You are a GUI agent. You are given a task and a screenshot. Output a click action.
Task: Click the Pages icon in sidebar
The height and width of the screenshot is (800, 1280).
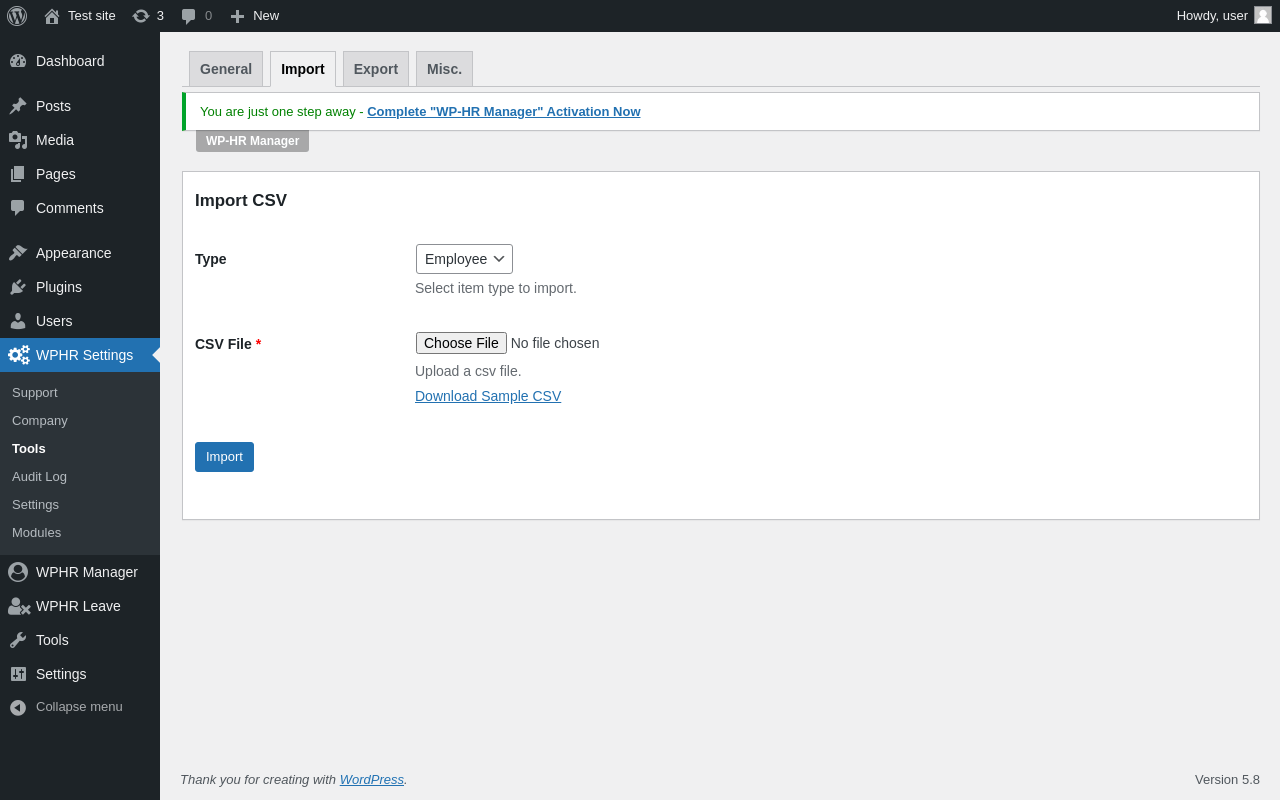point(18,174)
